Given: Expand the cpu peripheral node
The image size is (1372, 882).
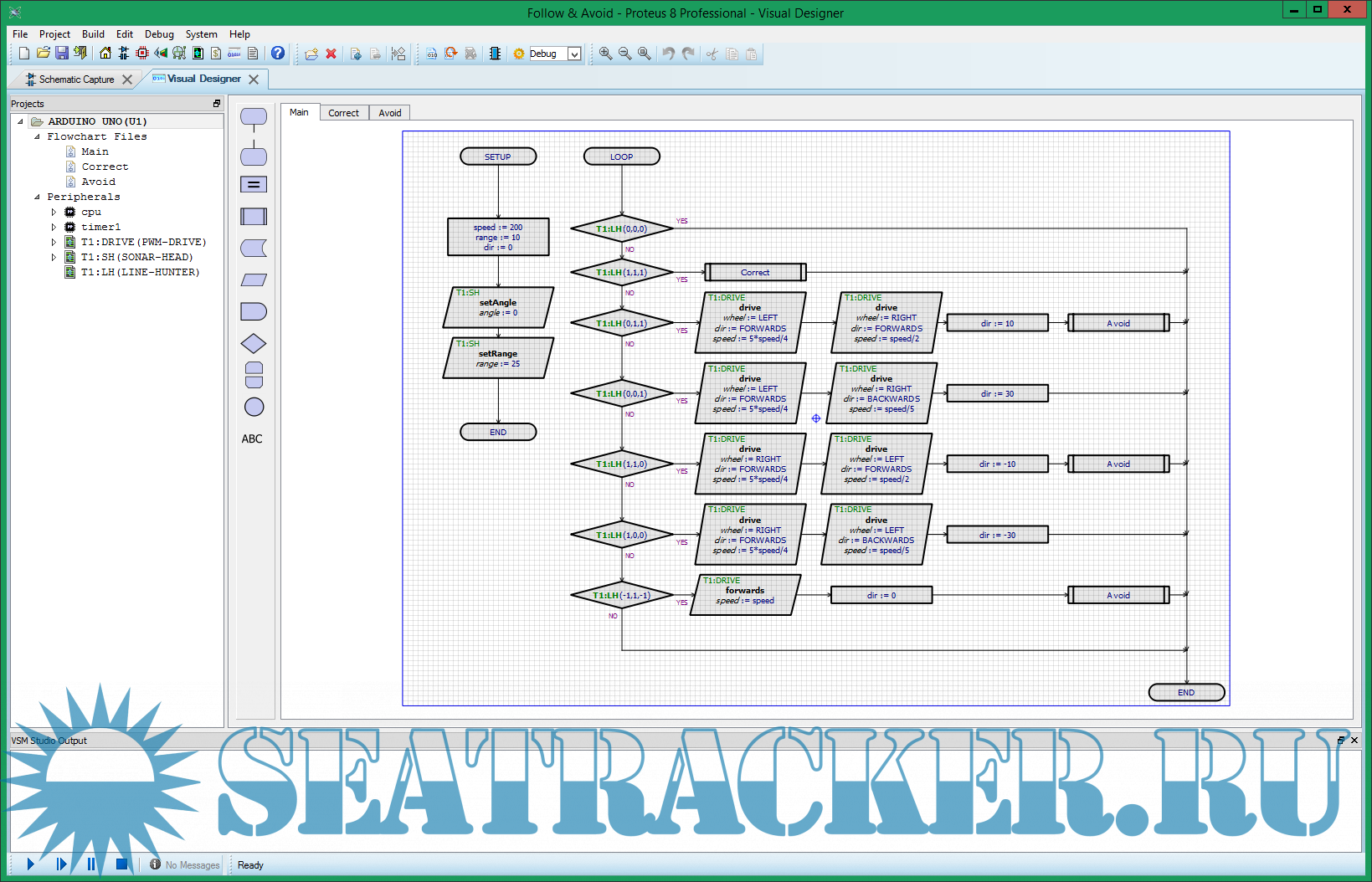Looking at the screenshot, I should (54, 212).
